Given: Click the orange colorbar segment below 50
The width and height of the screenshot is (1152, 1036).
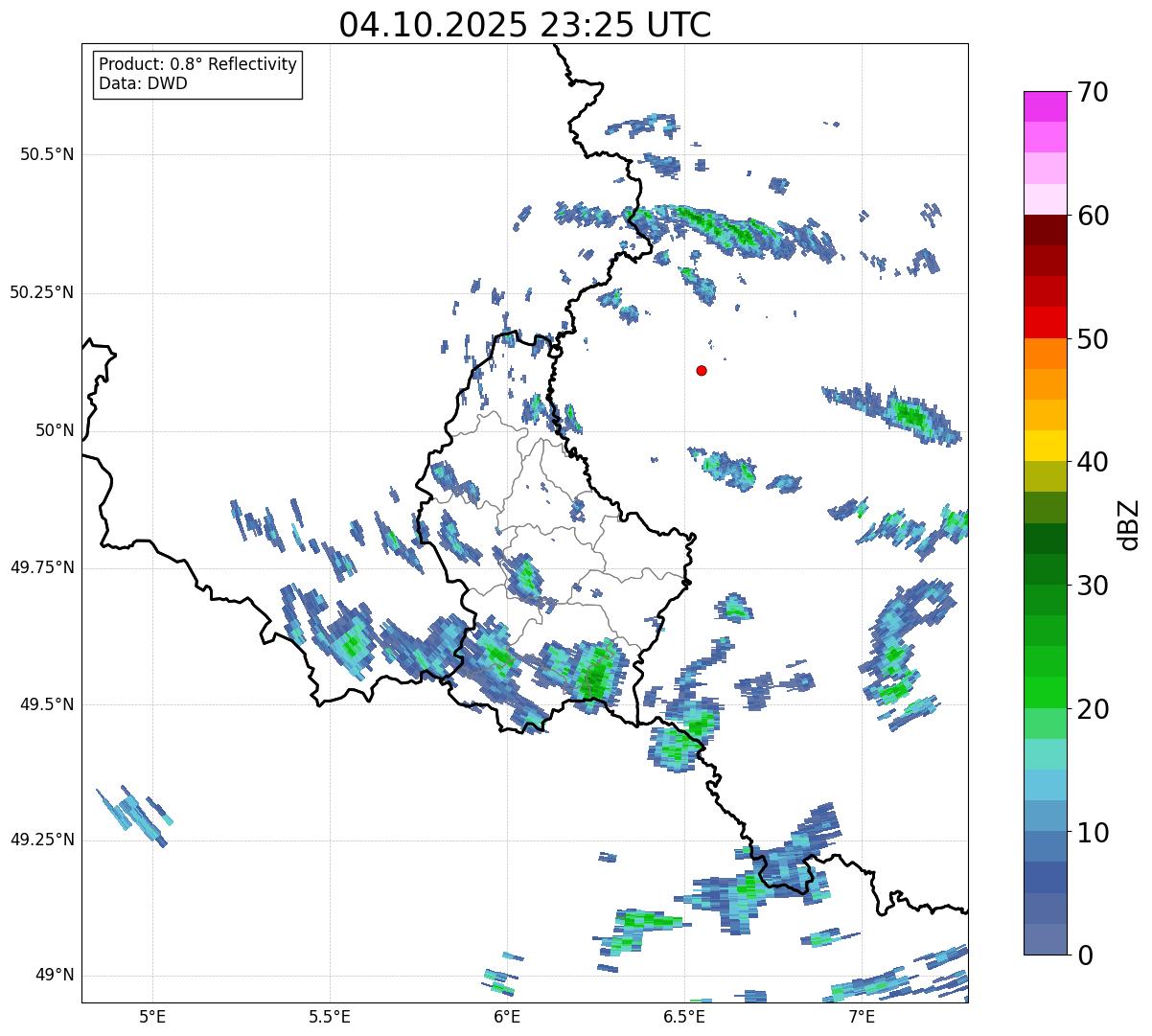Looking at the screenshot, I should pyautogui.click(x=1045, y=354).
